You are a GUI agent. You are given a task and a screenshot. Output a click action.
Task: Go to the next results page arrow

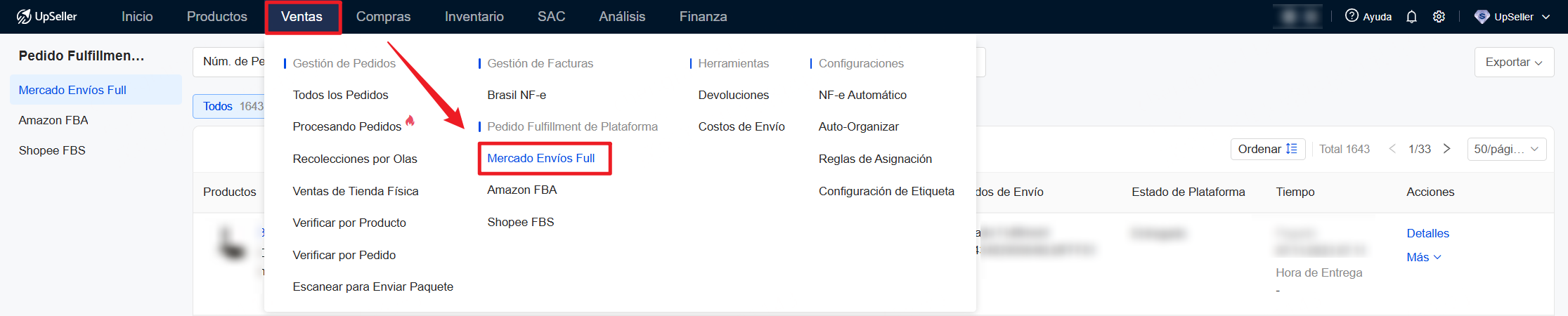tap(1447, 149)
